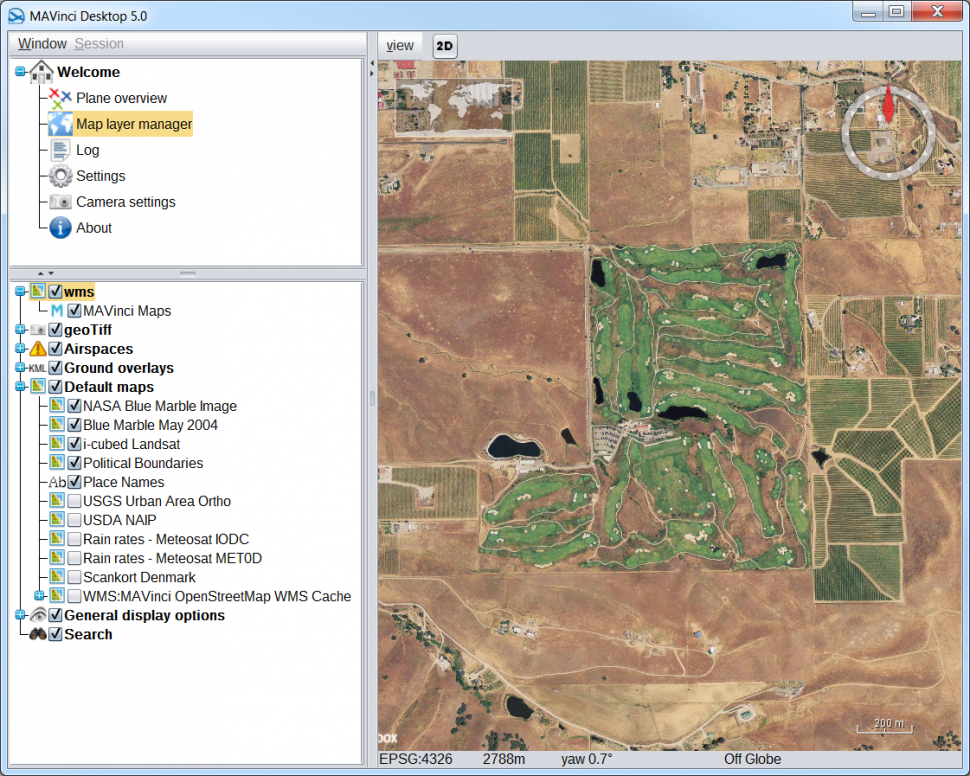Expand the General display options node
Screen dimensions: 970x776
tap(20, 615)
